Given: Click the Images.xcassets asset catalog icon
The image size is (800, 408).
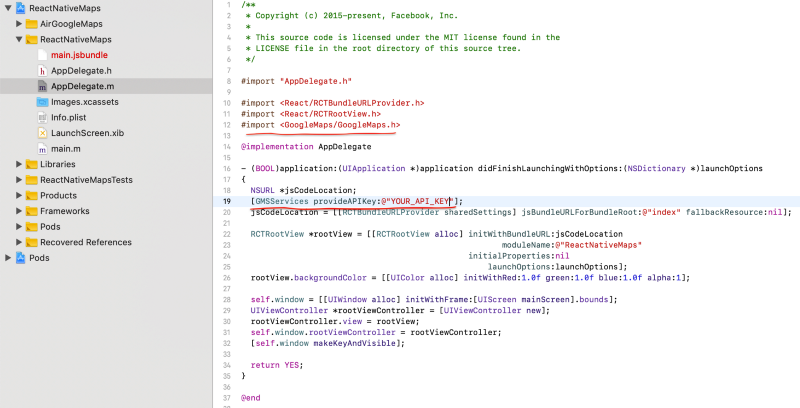Looking at the screenshot, I should click(42, 101).
